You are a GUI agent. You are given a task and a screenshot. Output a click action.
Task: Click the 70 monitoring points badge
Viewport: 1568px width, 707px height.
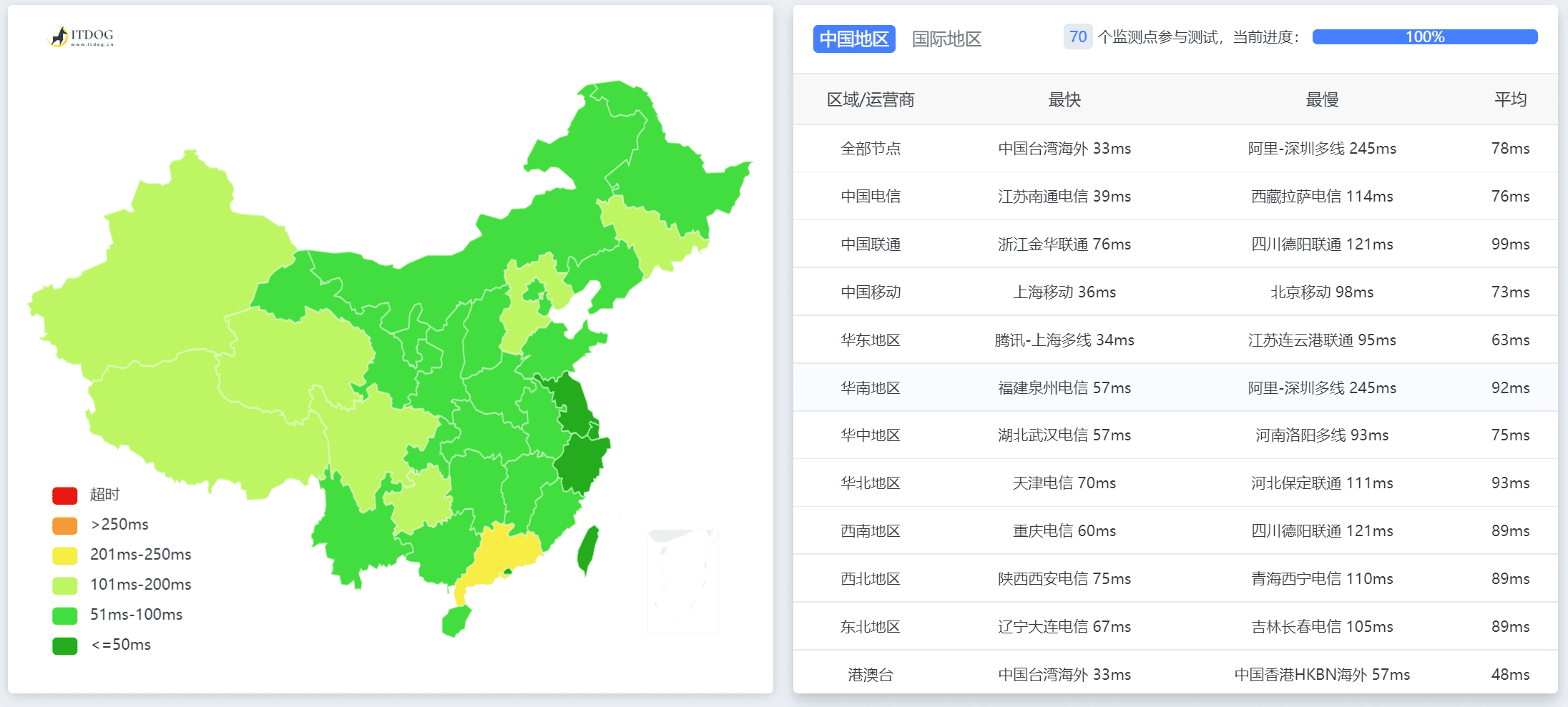(x=1077, y=37)
